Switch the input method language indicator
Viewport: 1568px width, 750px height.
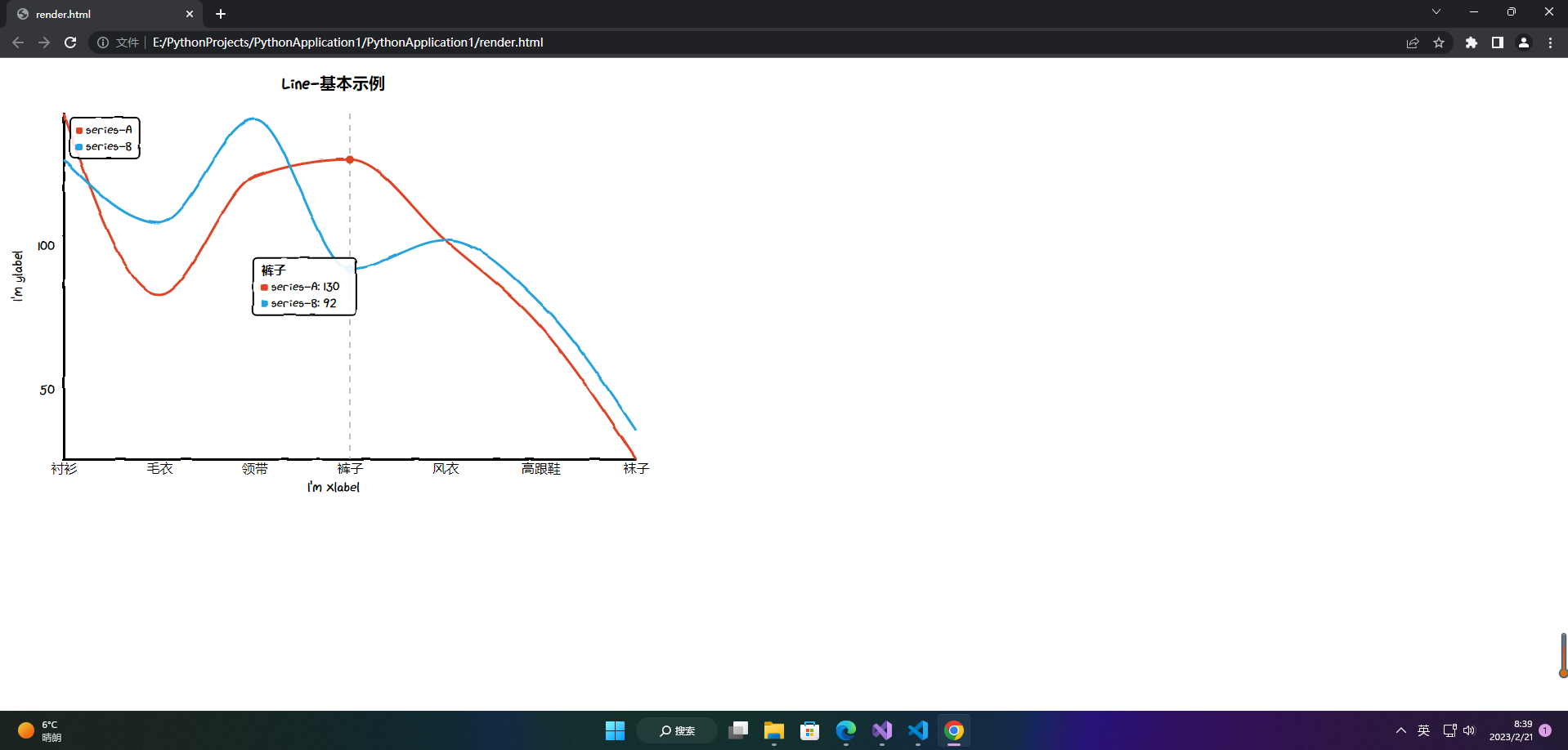coord(1423,730)
